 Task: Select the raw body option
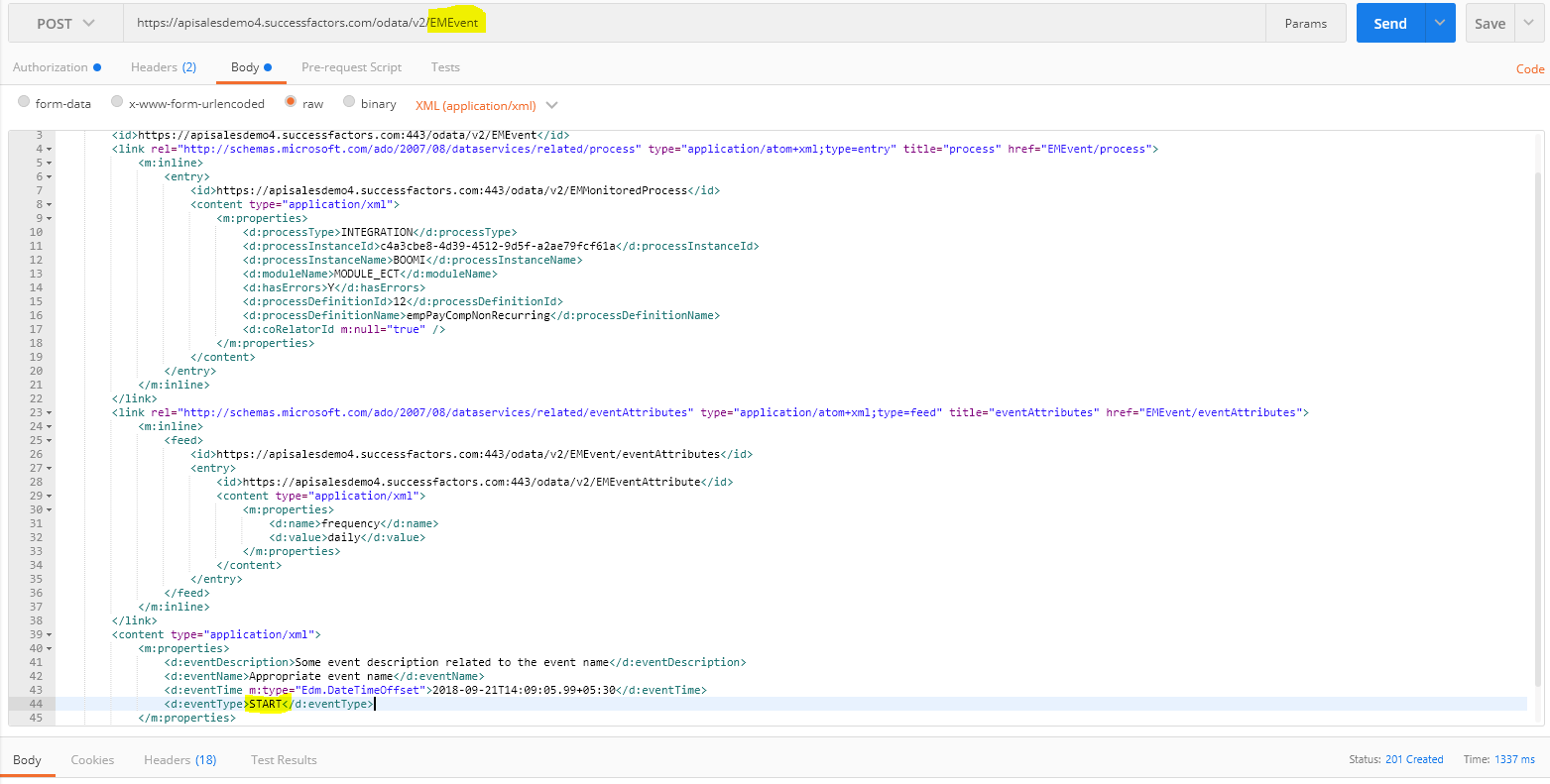[291, 102]
